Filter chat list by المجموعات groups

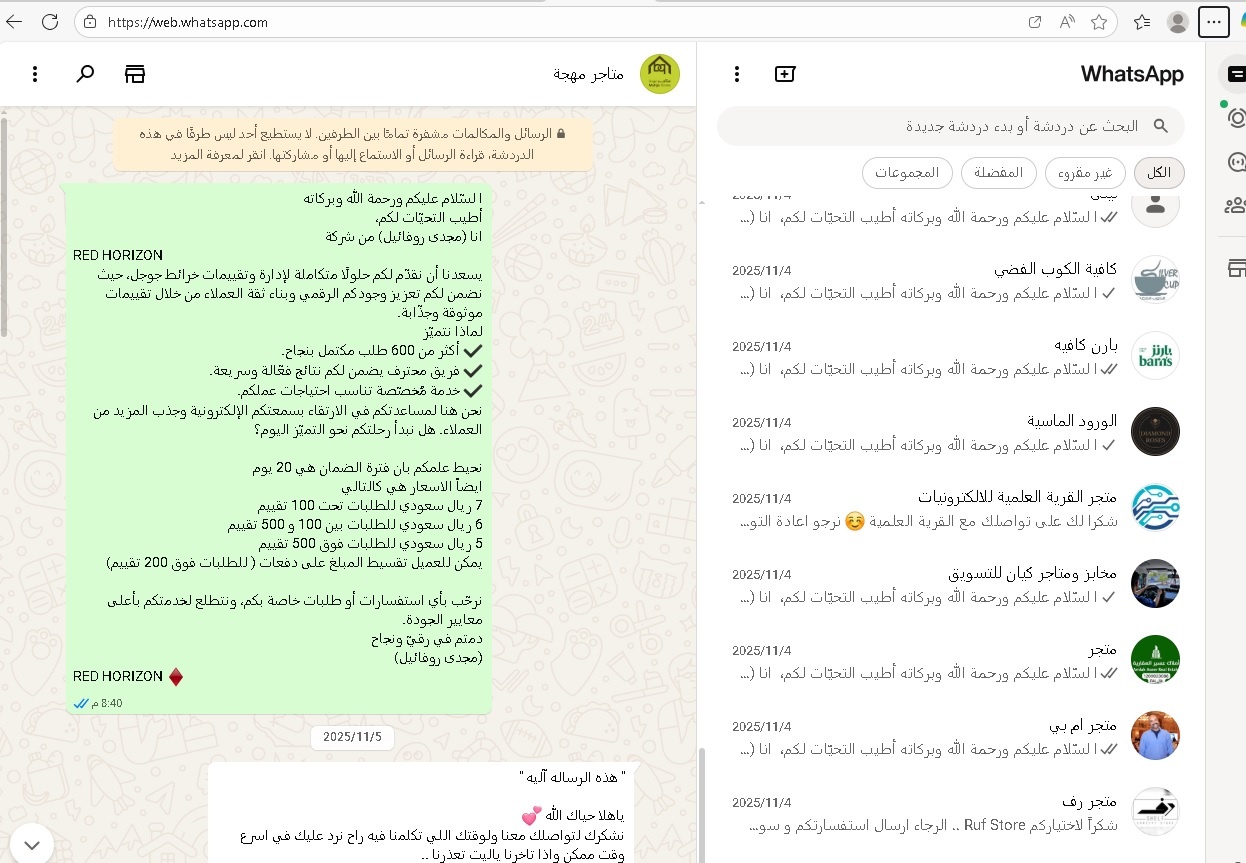907,172
